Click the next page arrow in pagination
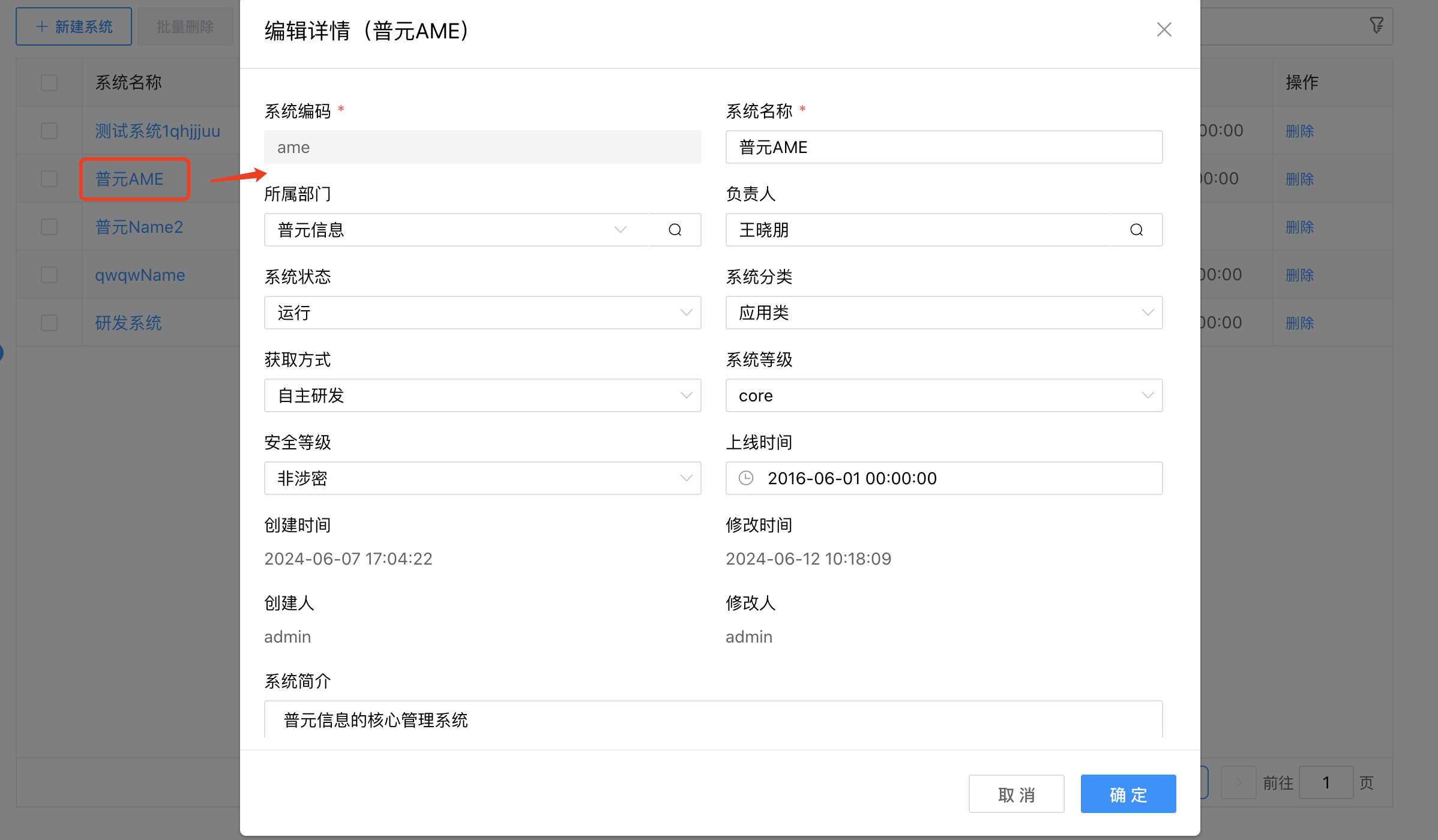 [x=1238, y=782]
